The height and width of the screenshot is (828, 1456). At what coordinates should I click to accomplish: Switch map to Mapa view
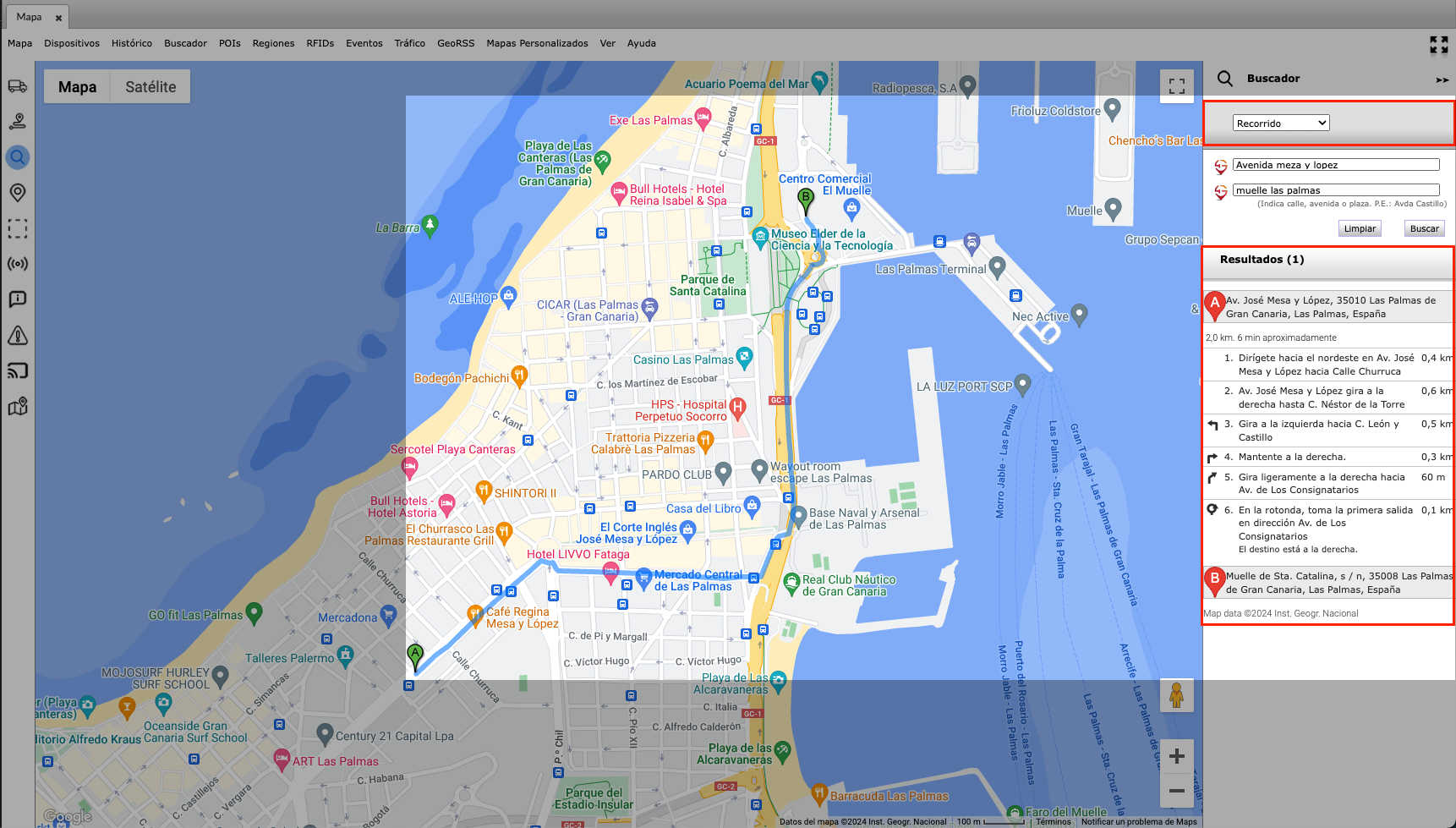point(77,87)
